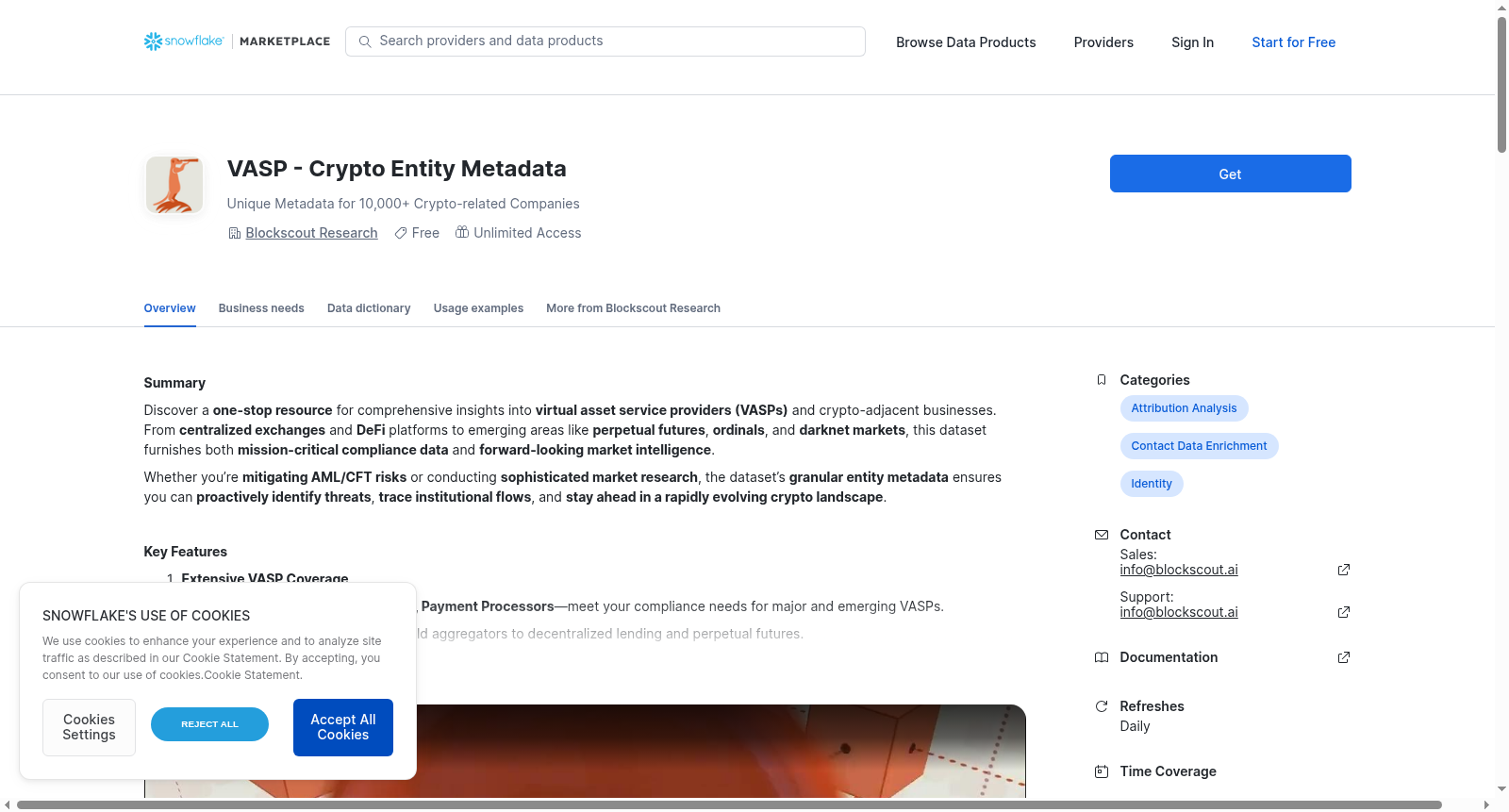
Task: Switch to the Business needs tab
Action: click(x=261, y=308)
